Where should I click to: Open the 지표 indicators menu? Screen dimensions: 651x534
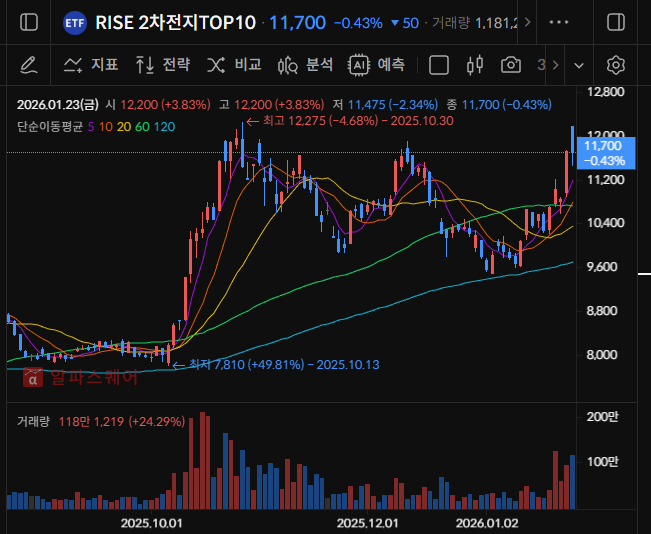91,65
